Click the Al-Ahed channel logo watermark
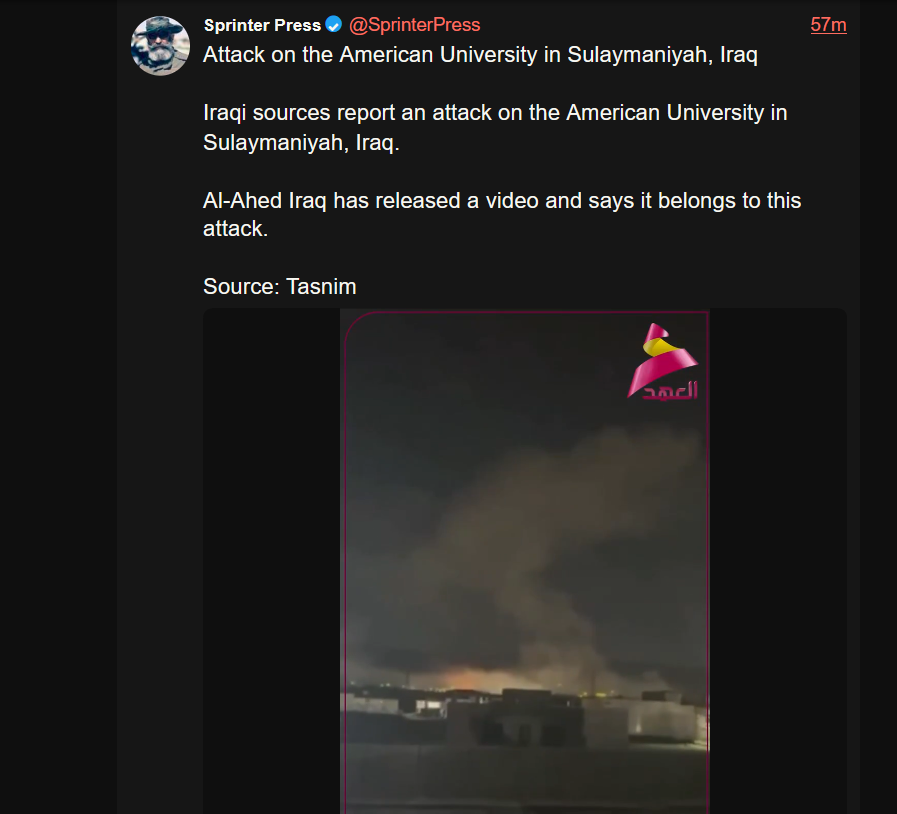Image resolution: width=897 pixels, height=814 pixels. pyautogui.click(x=663, y=362)
